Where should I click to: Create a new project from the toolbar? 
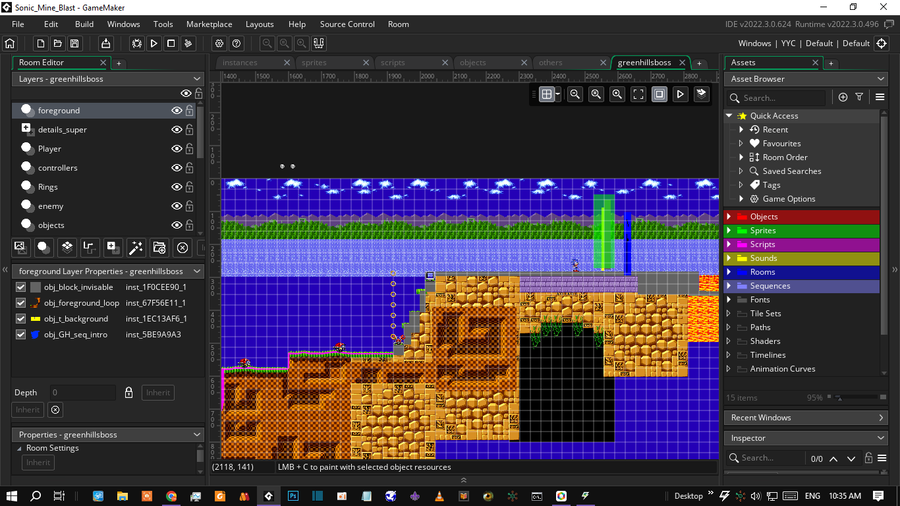click(40, 44)
